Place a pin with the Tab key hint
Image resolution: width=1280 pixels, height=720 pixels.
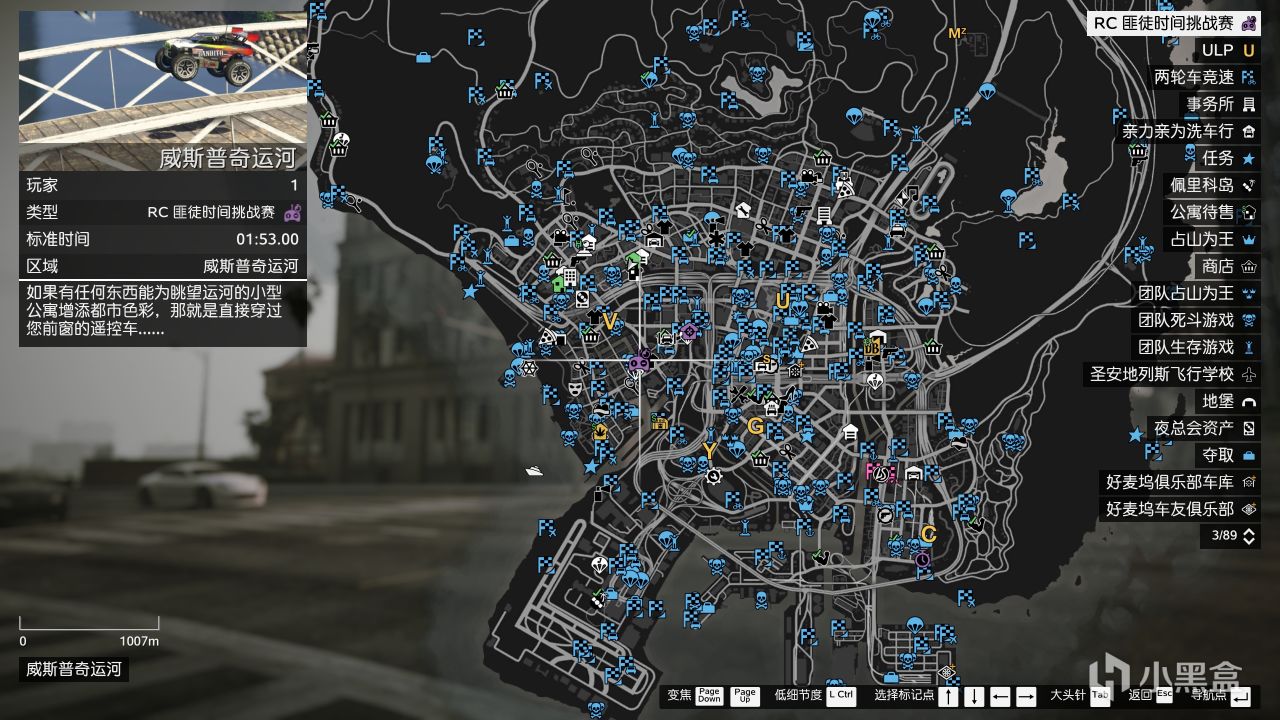[1100, 695]
